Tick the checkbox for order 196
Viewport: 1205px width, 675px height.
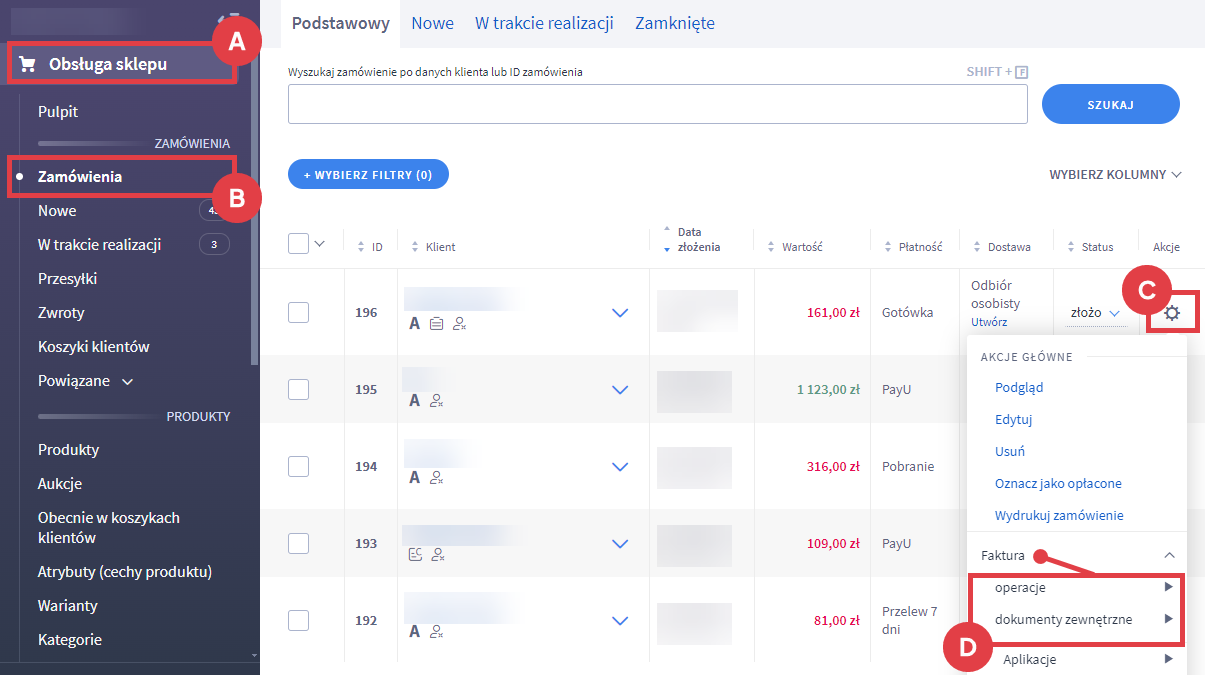tap(298, 312)
